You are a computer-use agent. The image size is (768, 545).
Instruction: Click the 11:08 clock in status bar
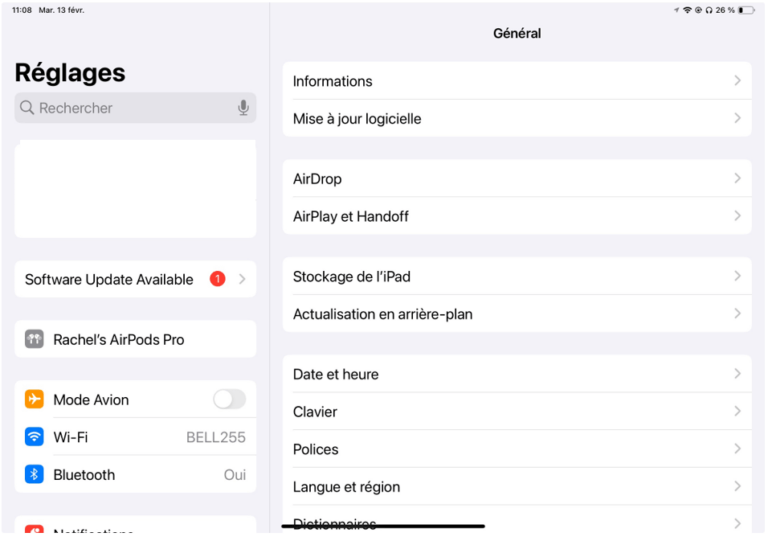tap(22, 10)
